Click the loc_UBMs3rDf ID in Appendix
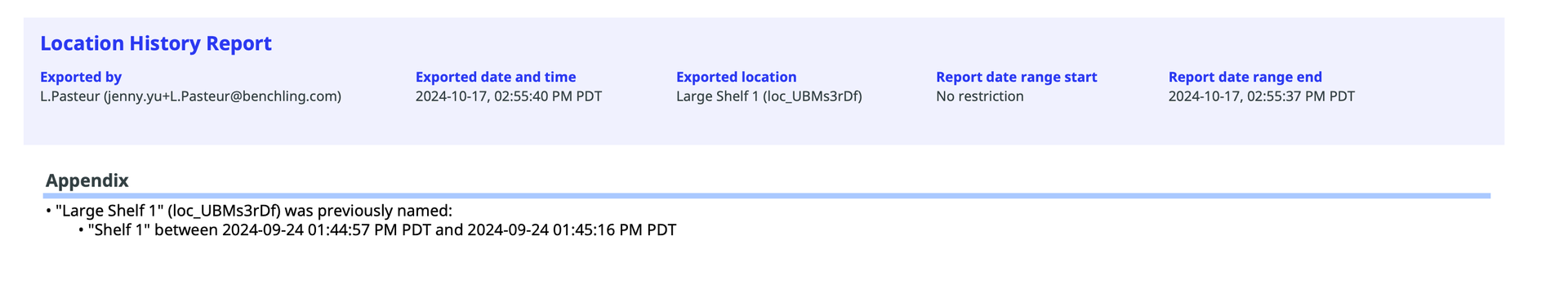 click(225, 211)
